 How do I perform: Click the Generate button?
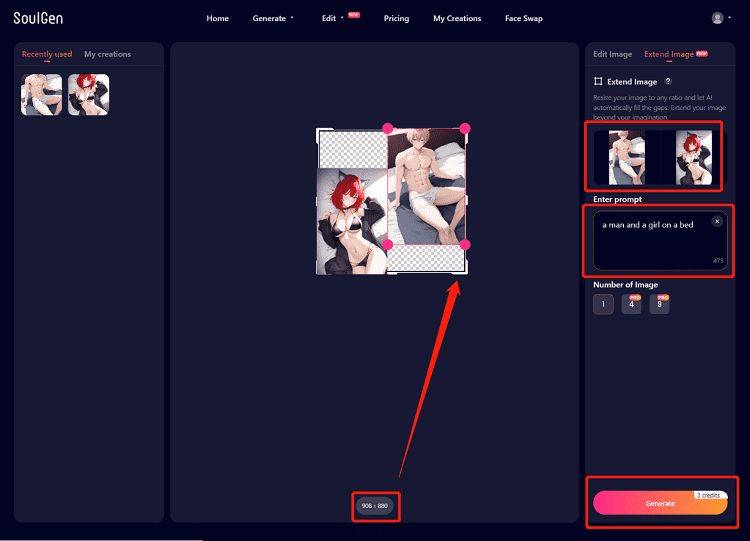click(x=660, y=503)
